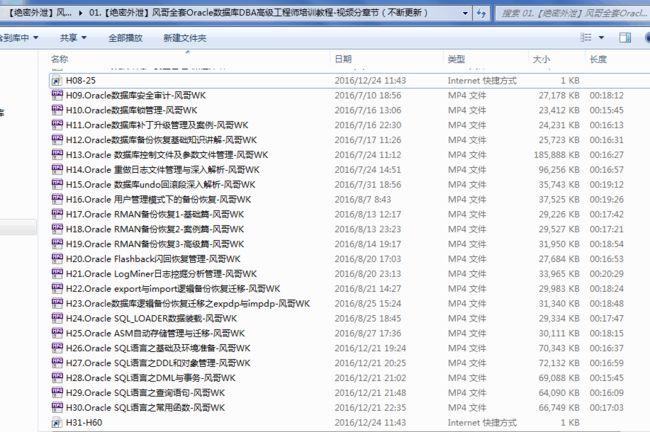Viewport: 650px width, 432px height.
Task: Click the MP4 icon of H12.Oracle file
Action: click(x=57, y=140)
